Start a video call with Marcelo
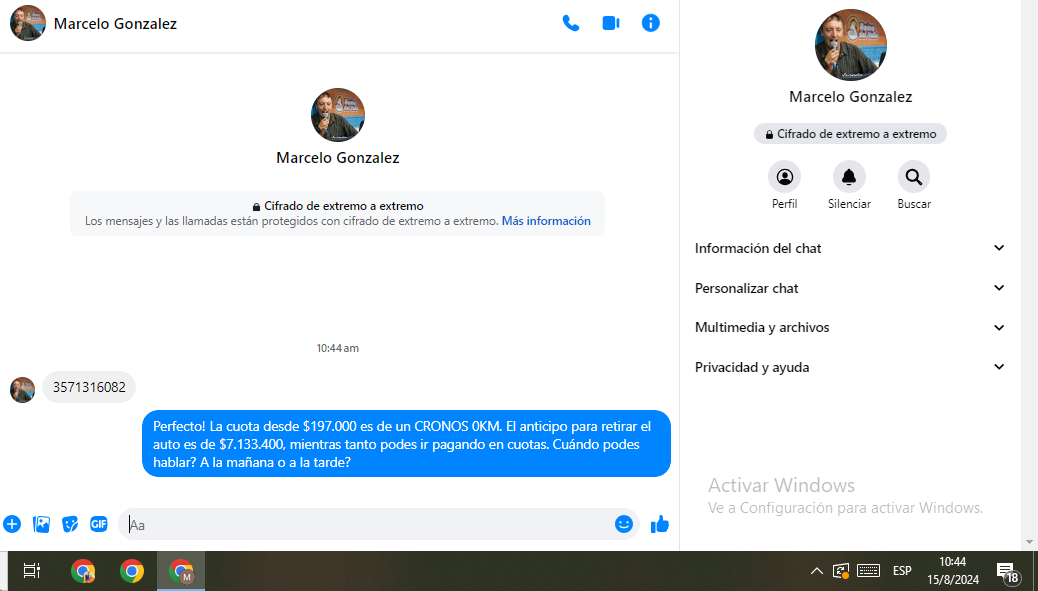Screen dimensions: 1038x591 point(611,23)
